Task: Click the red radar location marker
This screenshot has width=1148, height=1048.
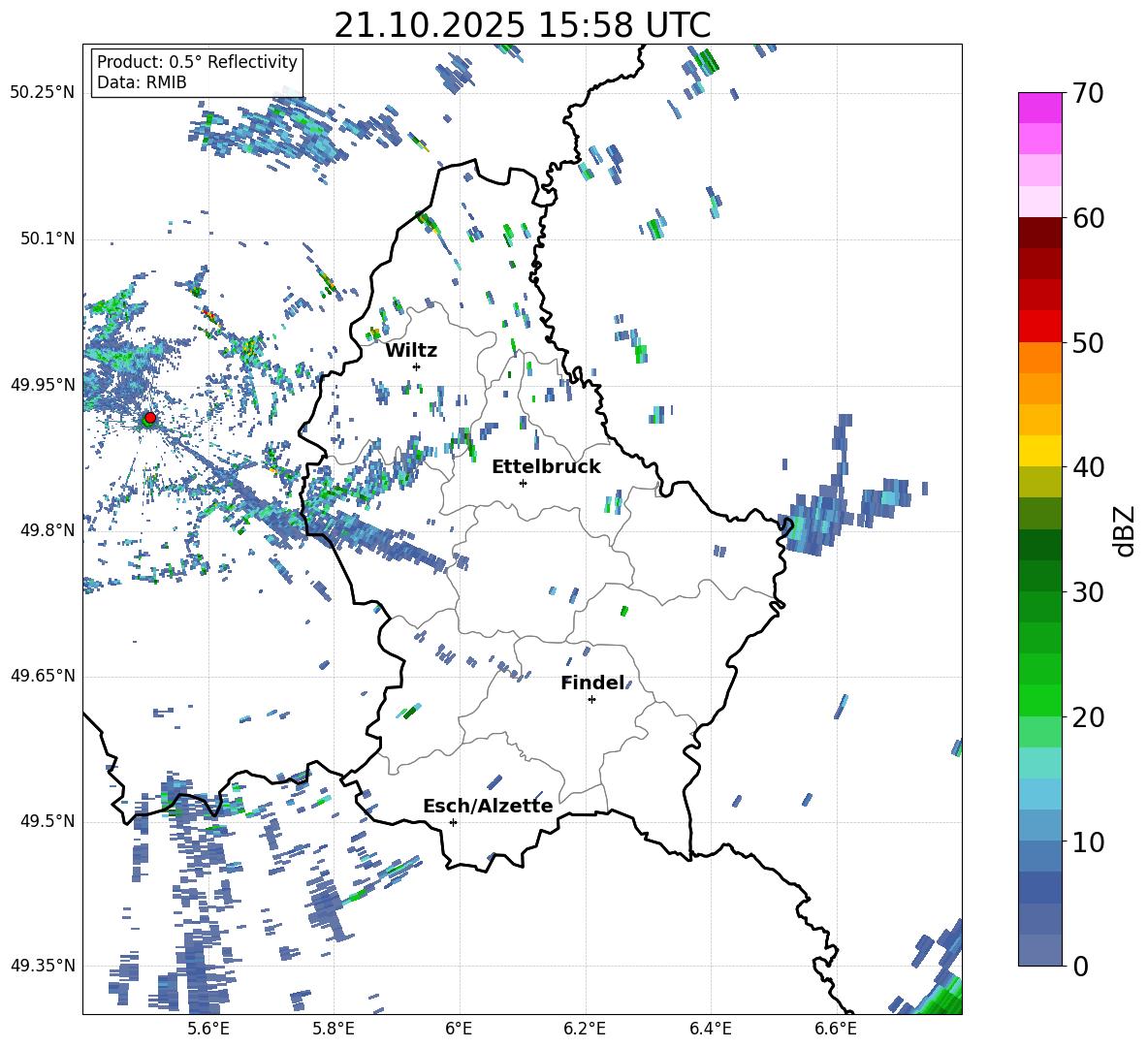Action: coord(150,418)
